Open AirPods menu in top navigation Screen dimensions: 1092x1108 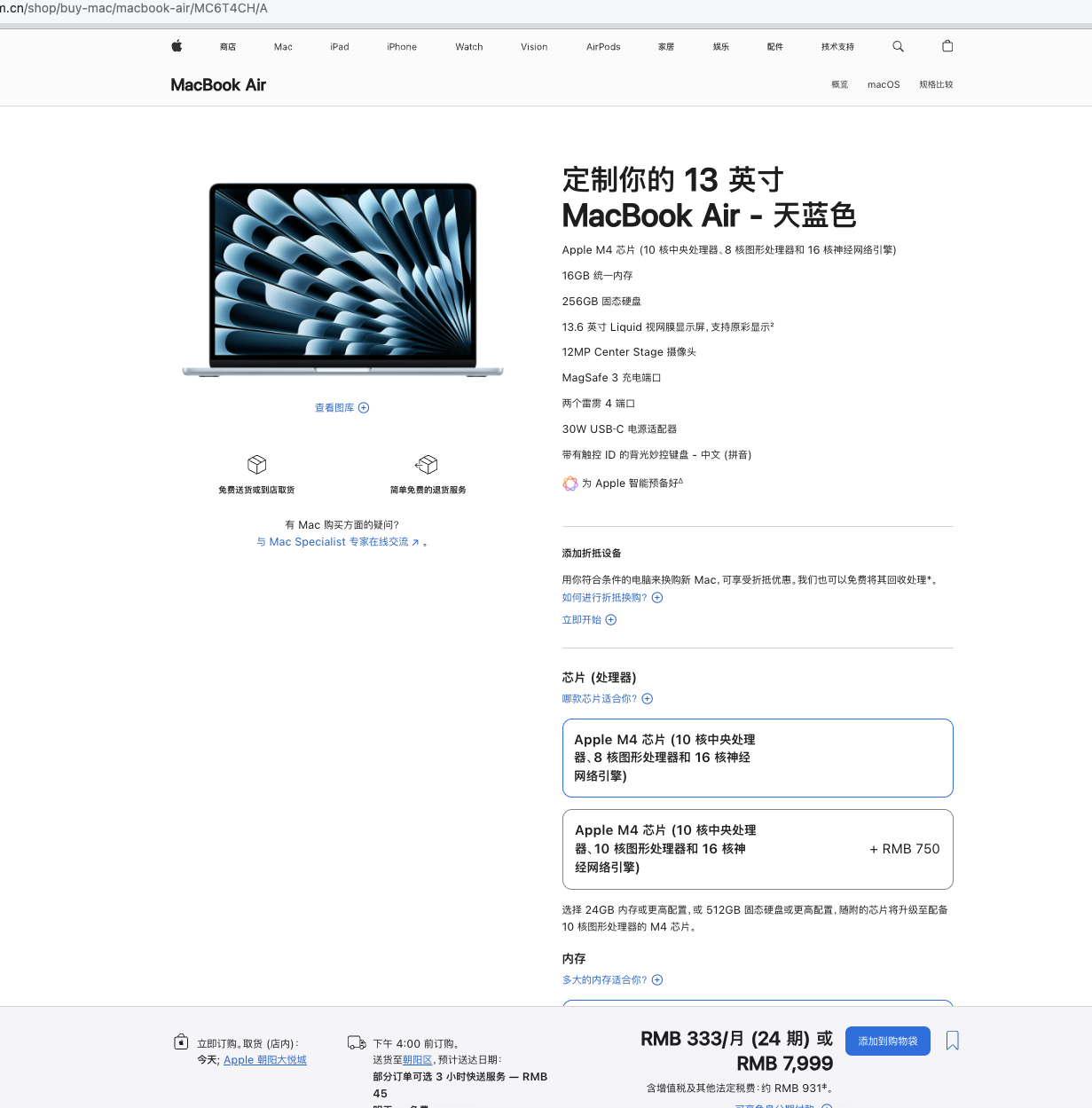(603, 47)
